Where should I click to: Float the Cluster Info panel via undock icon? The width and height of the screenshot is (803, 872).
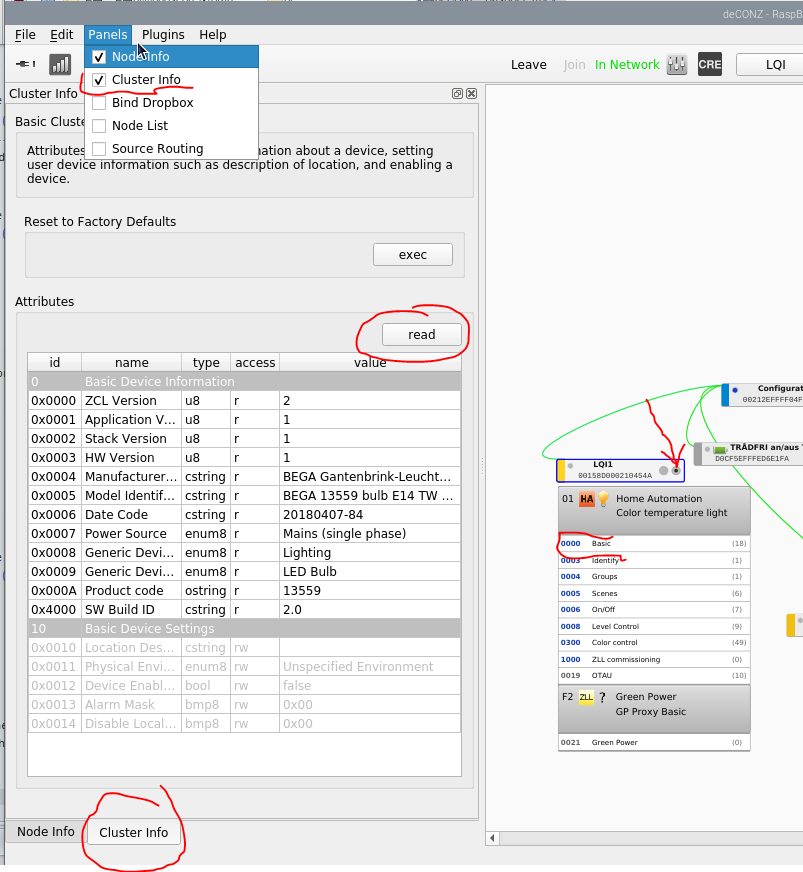point(457,94)
